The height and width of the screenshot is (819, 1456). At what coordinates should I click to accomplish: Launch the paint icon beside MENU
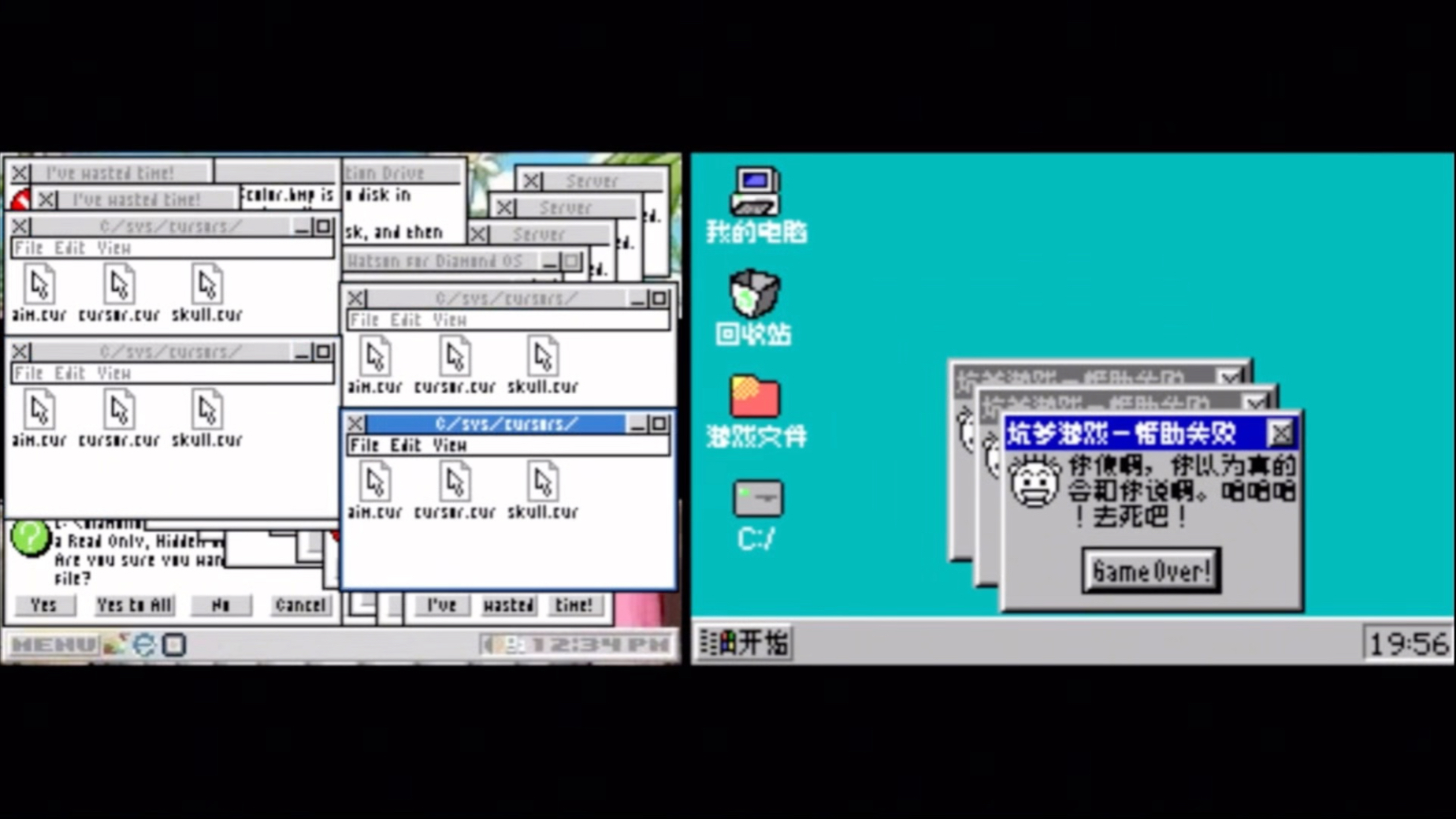tap(115, 645)
